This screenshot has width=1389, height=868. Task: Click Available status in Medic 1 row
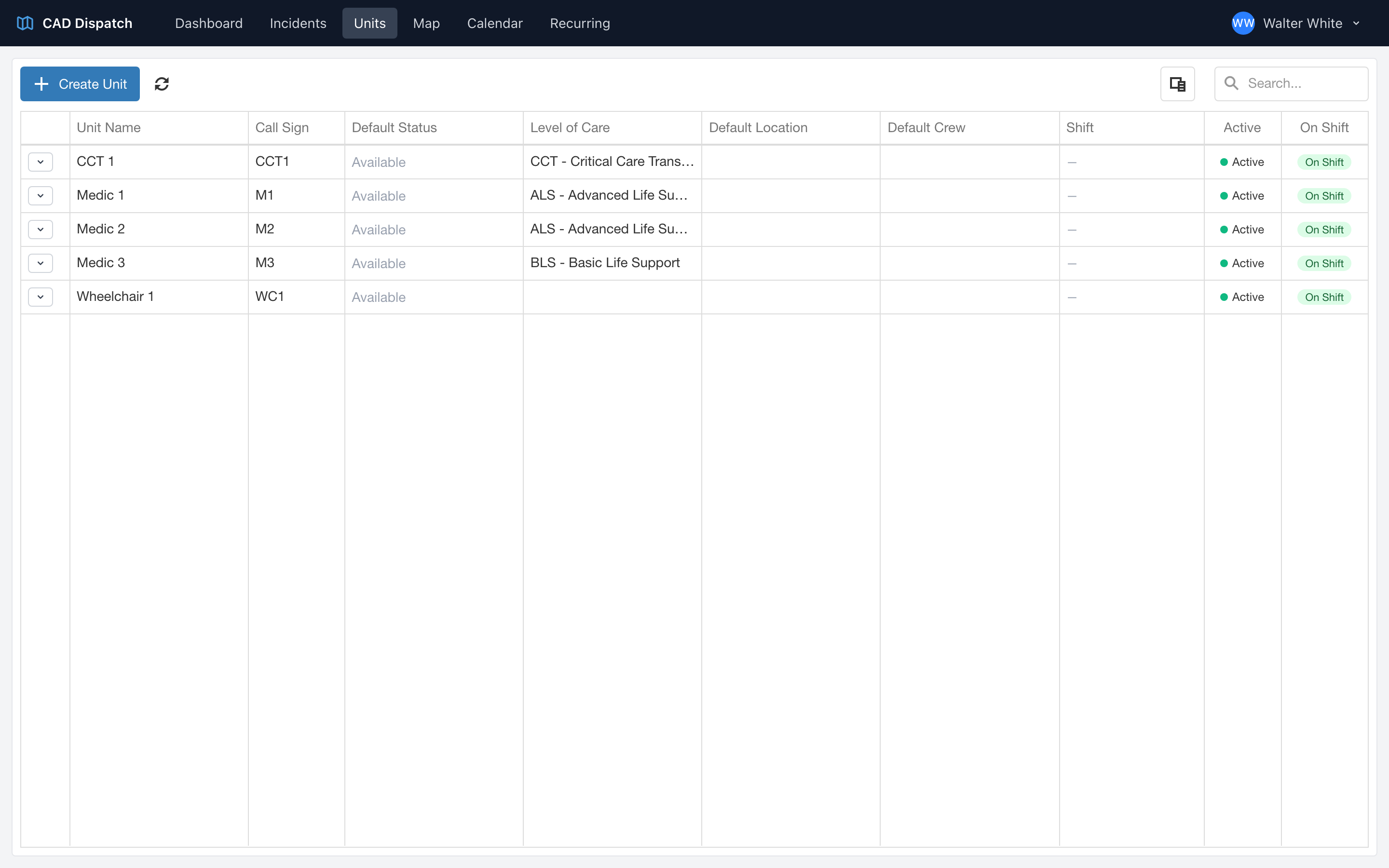[x=378, y=196]
